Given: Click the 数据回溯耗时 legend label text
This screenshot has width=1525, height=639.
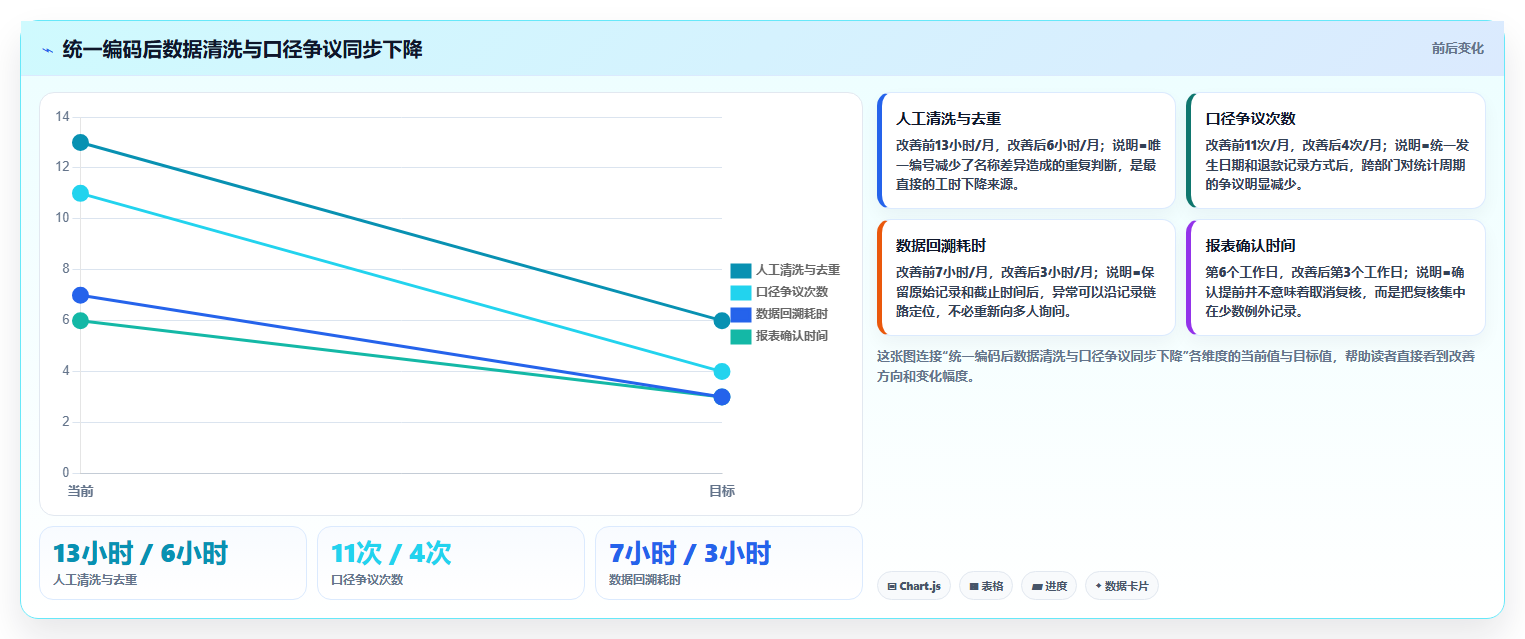Looking at the screenshot, I should coord(792,314).
